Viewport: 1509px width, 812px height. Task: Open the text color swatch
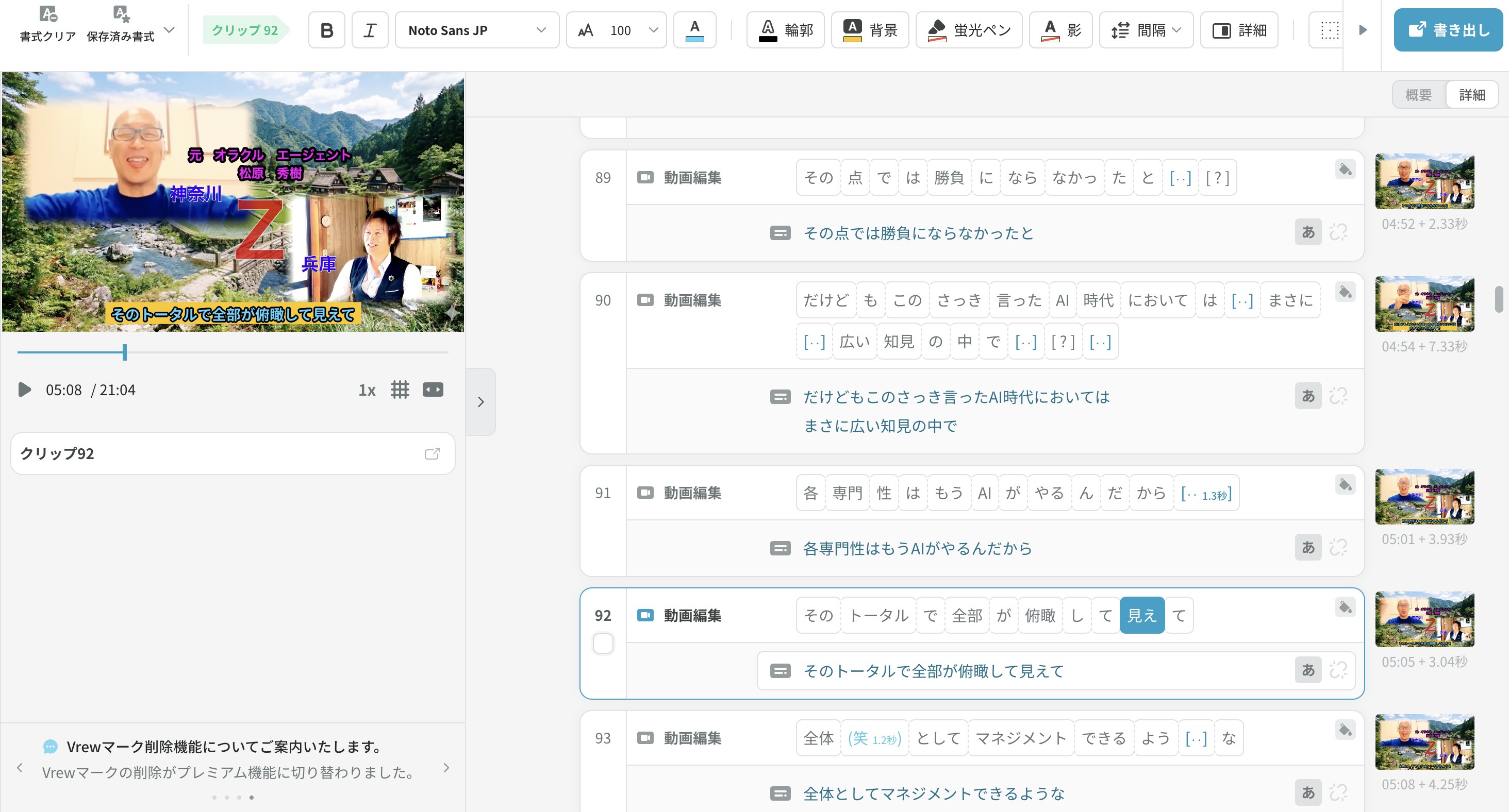[x=694, y=30]
